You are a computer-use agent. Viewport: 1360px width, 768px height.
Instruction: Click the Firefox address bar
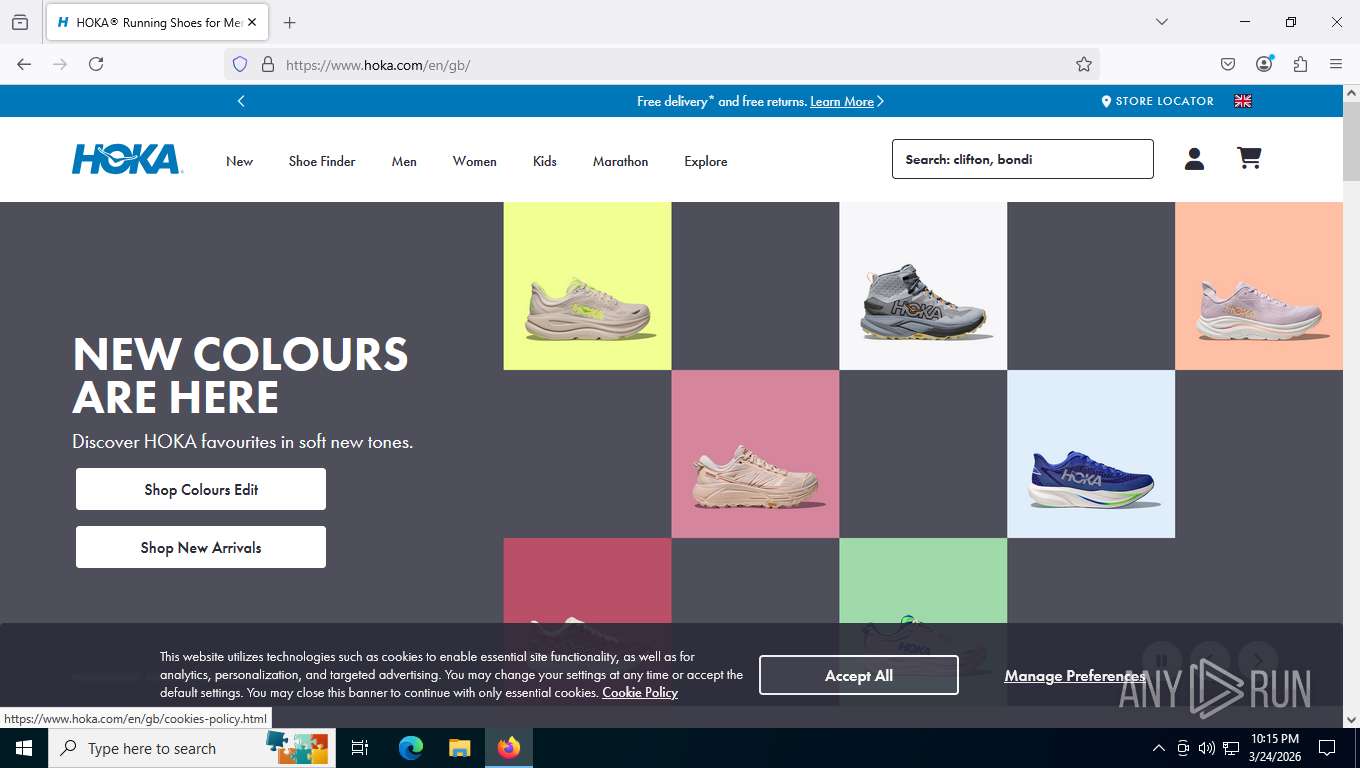point(660,64)
